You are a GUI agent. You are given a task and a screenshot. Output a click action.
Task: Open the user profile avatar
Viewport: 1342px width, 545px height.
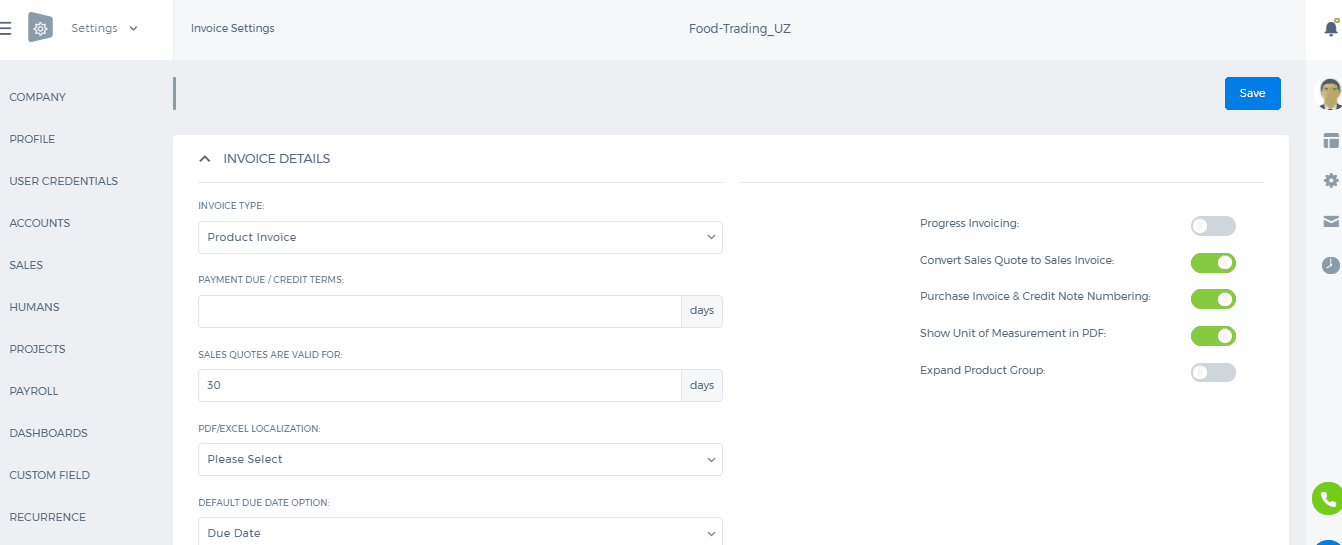[1329, 94]
